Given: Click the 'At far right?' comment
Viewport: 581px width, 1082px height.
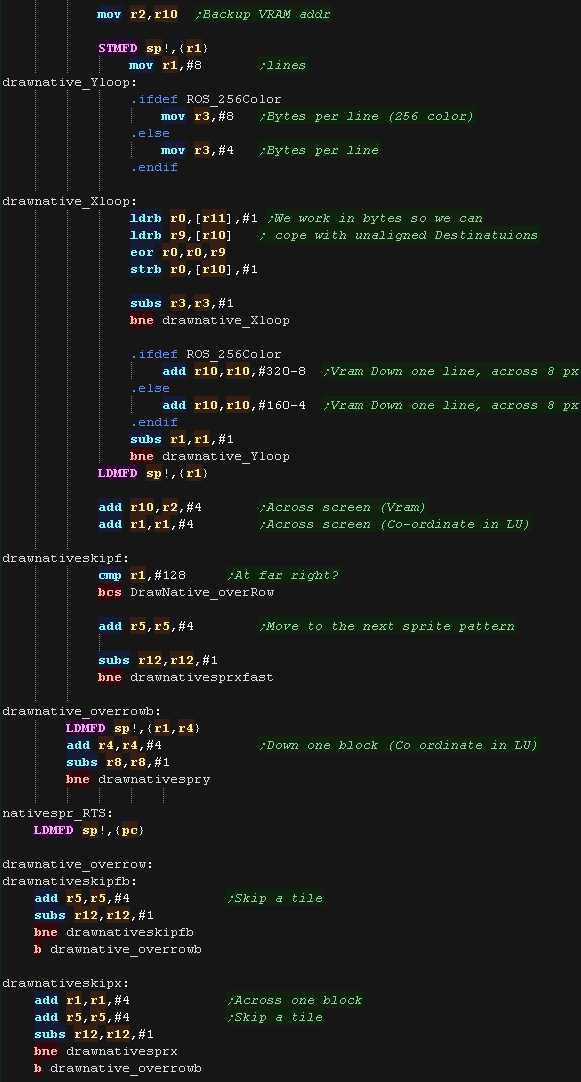Looking at the screenshot, I should pos(283,575).
